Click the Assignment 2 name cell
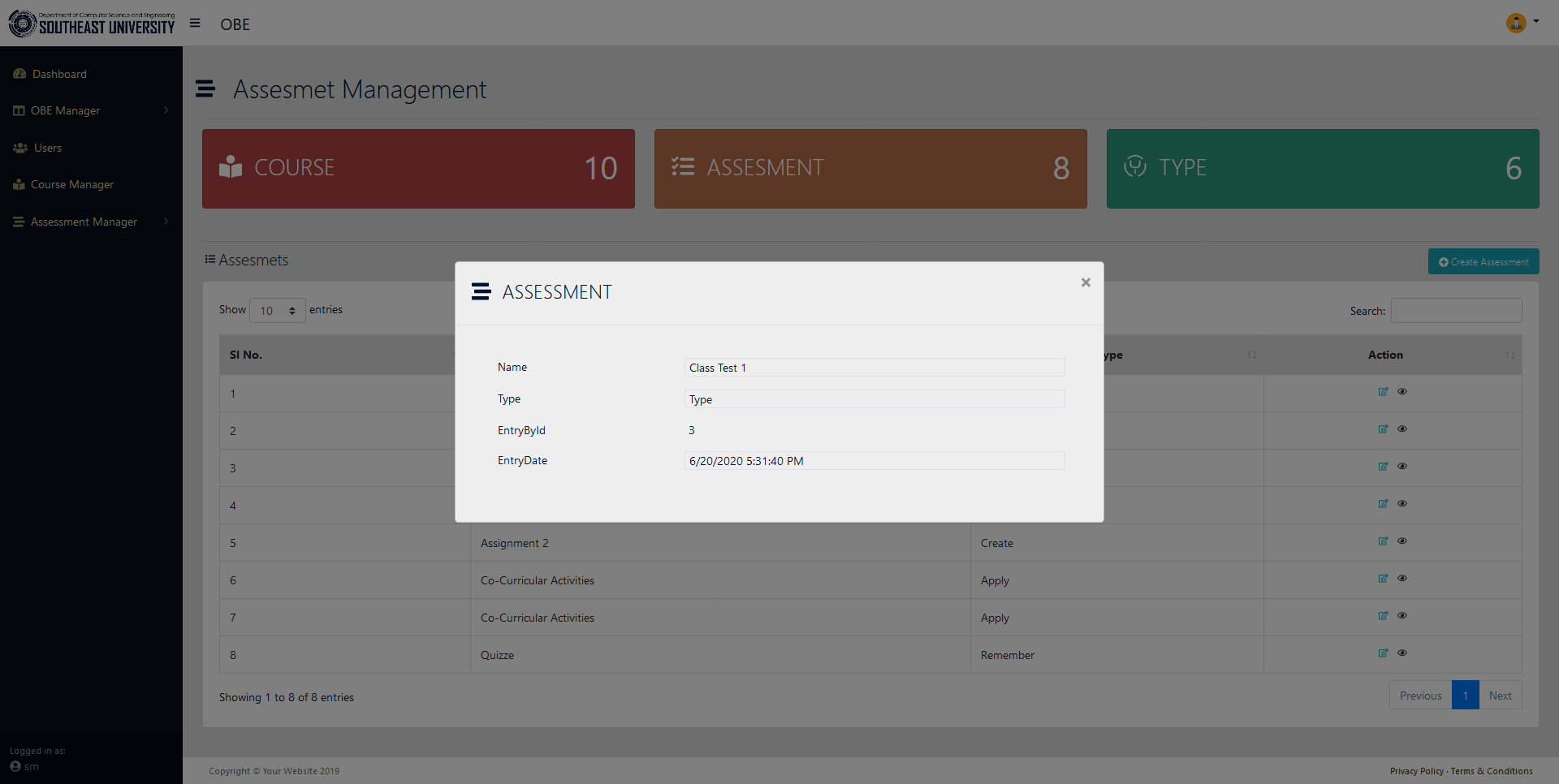This screenshot has width=1559, height=784. point(720,543)
